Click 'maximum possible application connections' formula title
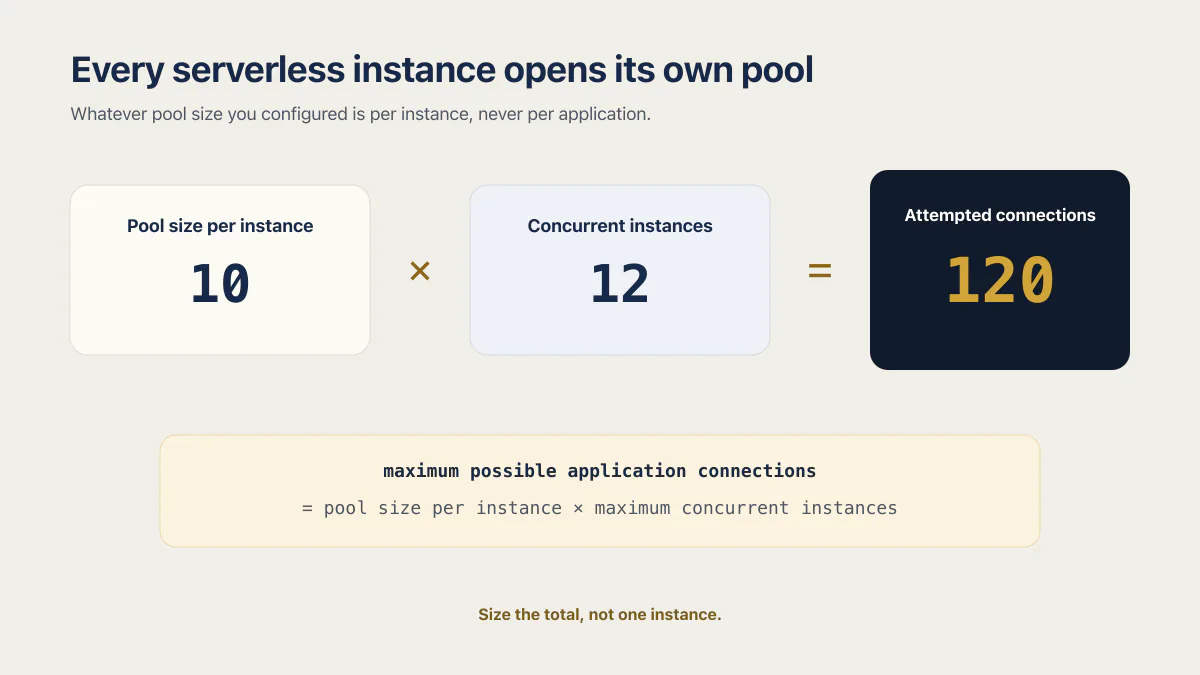Viewport: 1200px width, 675px height. (x=600, y=471)
